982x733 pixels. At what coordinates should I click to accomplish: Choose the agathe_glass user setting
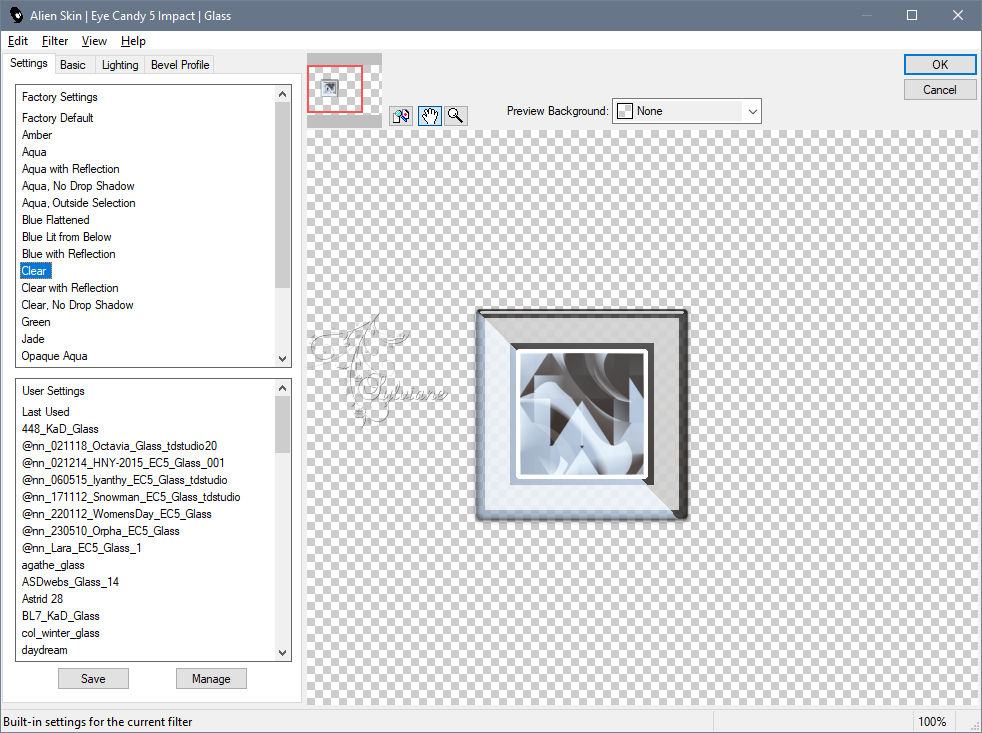click(x=53, y=564)
